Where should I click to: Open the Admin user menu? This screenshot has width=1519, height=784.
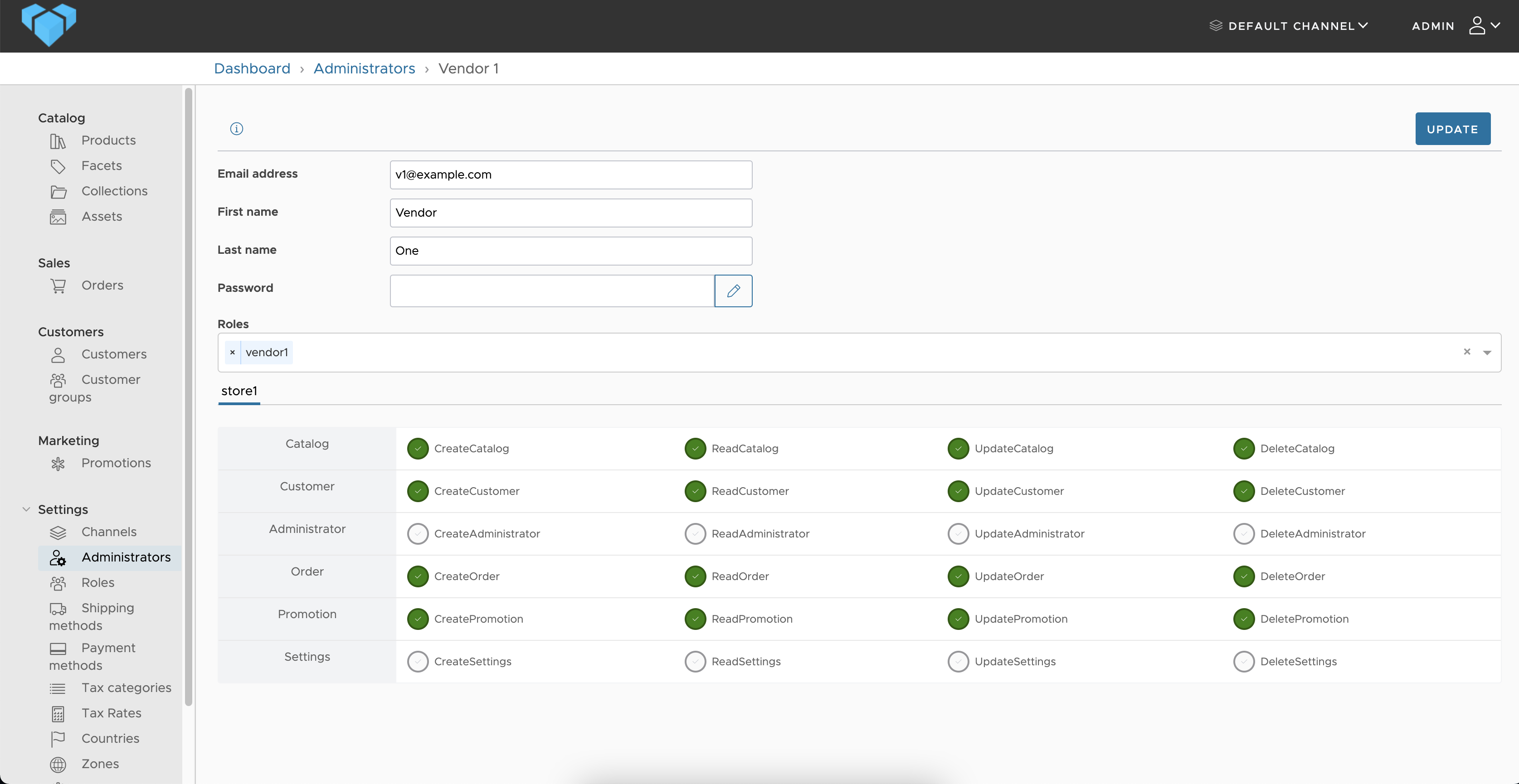click(1456, 25)
